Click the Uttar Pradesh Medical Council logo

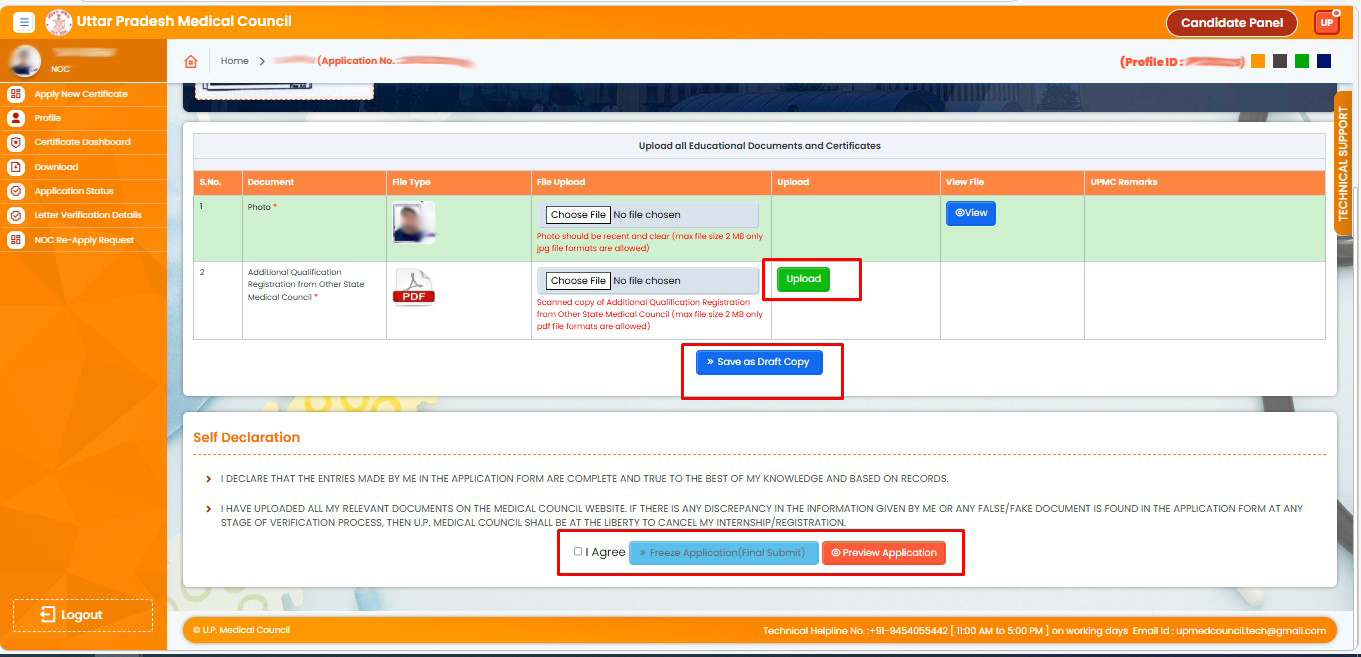tap(59, 22)
